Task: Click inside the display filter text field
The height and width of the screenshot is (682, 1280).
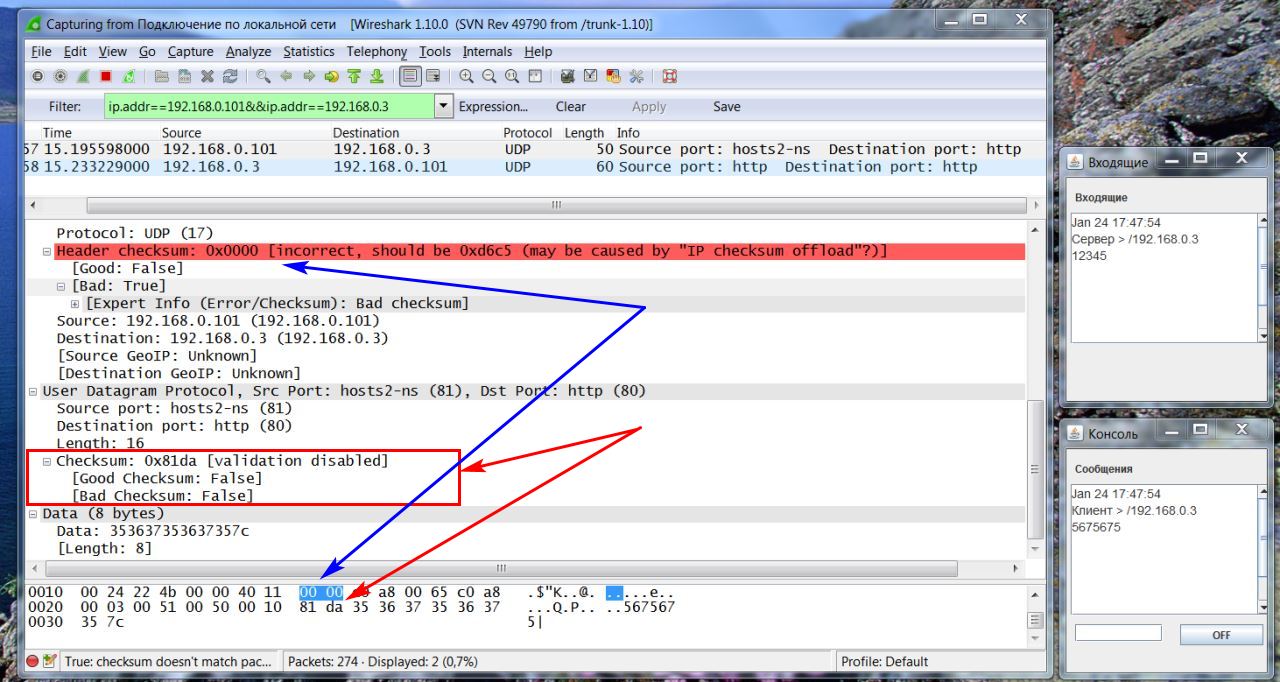Action: 268,106
